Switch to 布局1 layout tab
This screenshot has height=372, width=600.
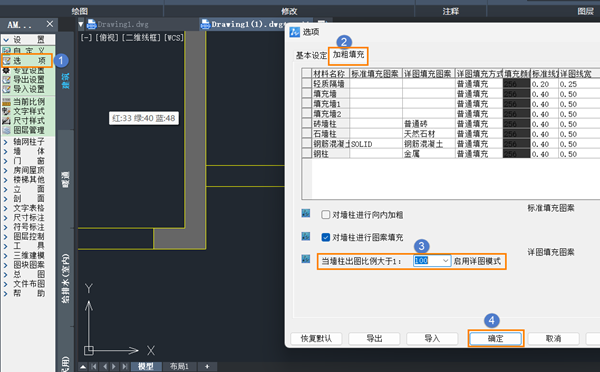click(x=179, y=367)
